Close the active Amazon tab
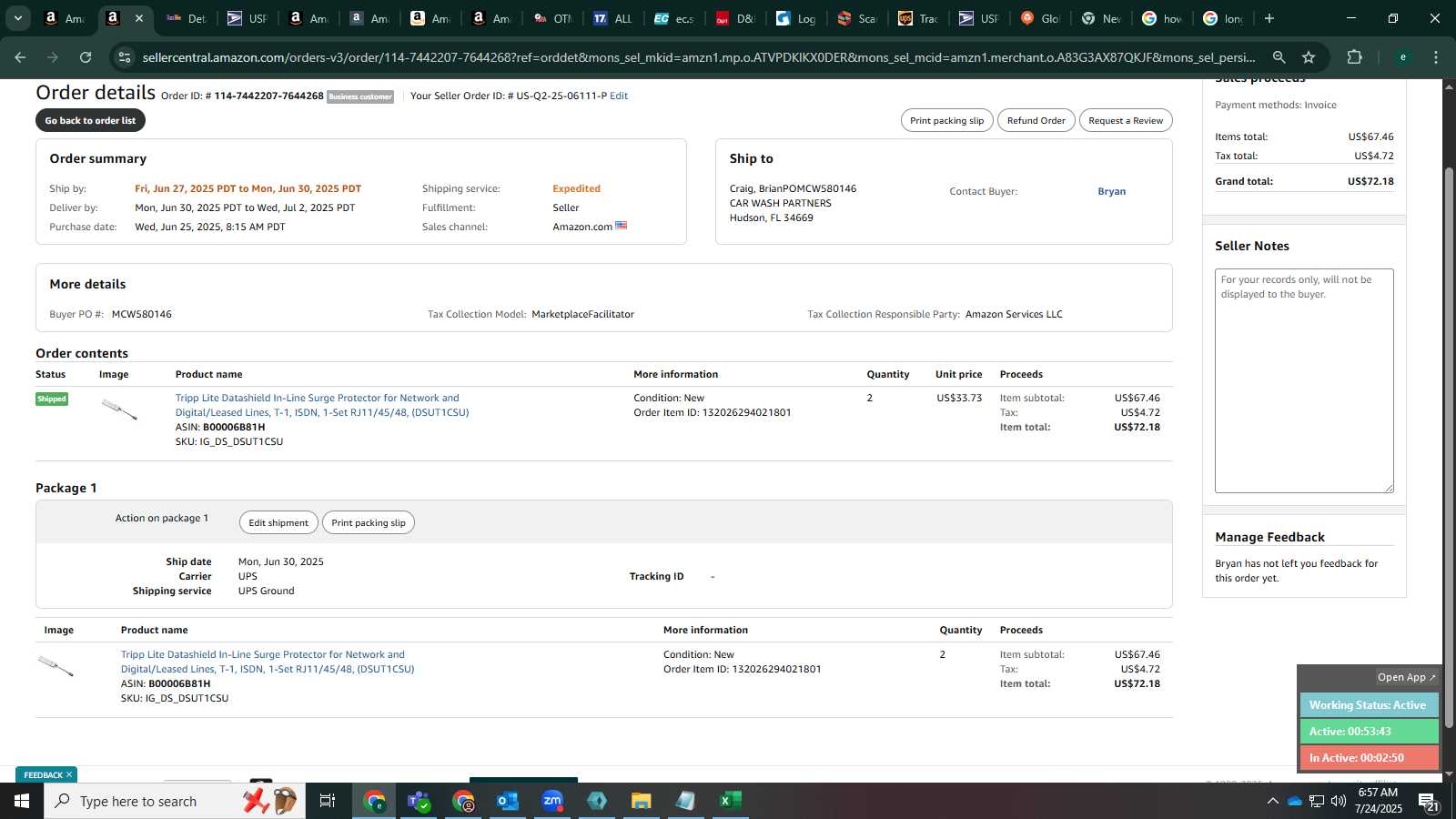The width and height of the screenshot is (1456, 819). coord(138,18)
